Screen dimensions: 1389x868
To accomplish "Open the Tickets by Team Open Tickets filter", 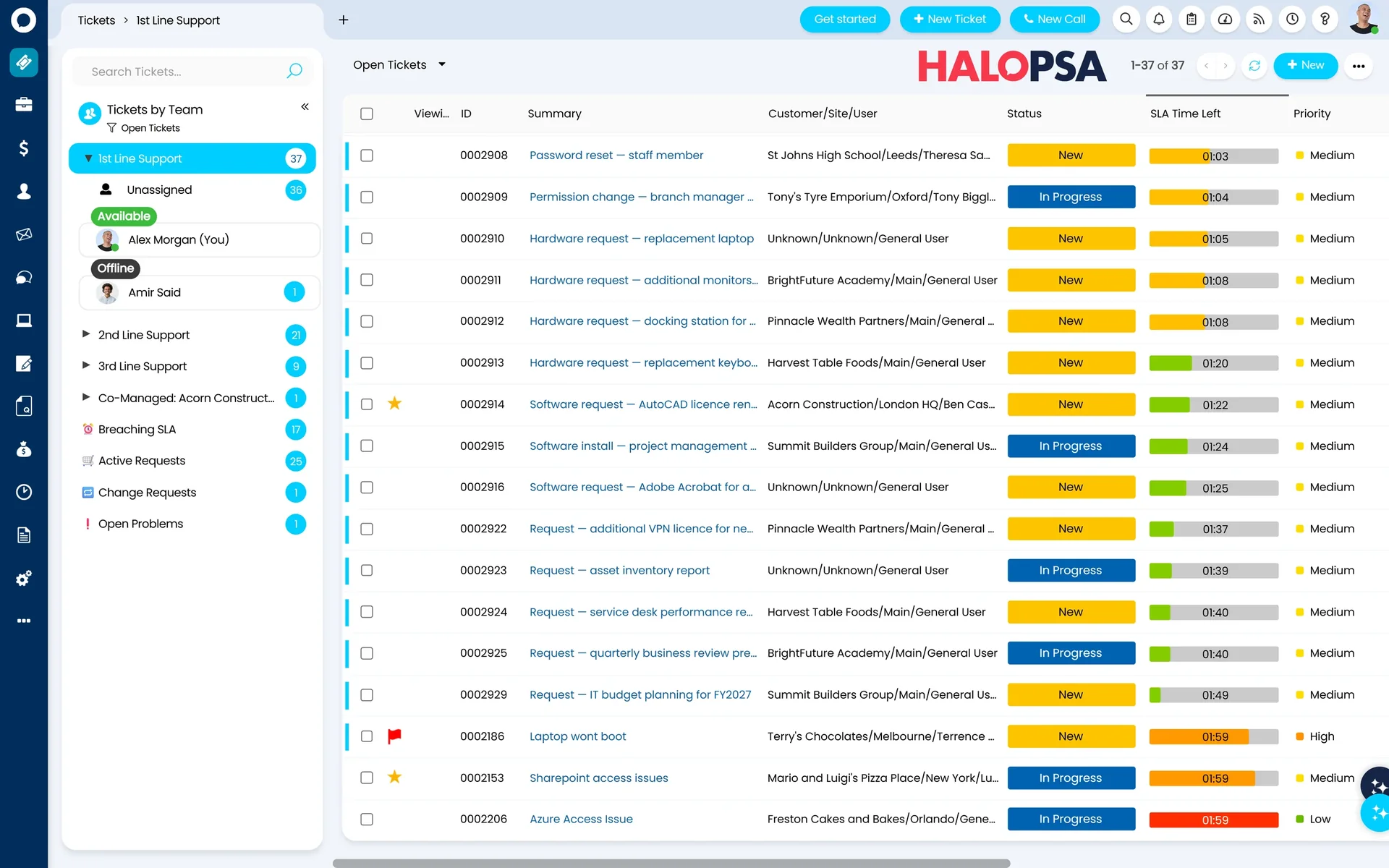I will tap(143, 128).
